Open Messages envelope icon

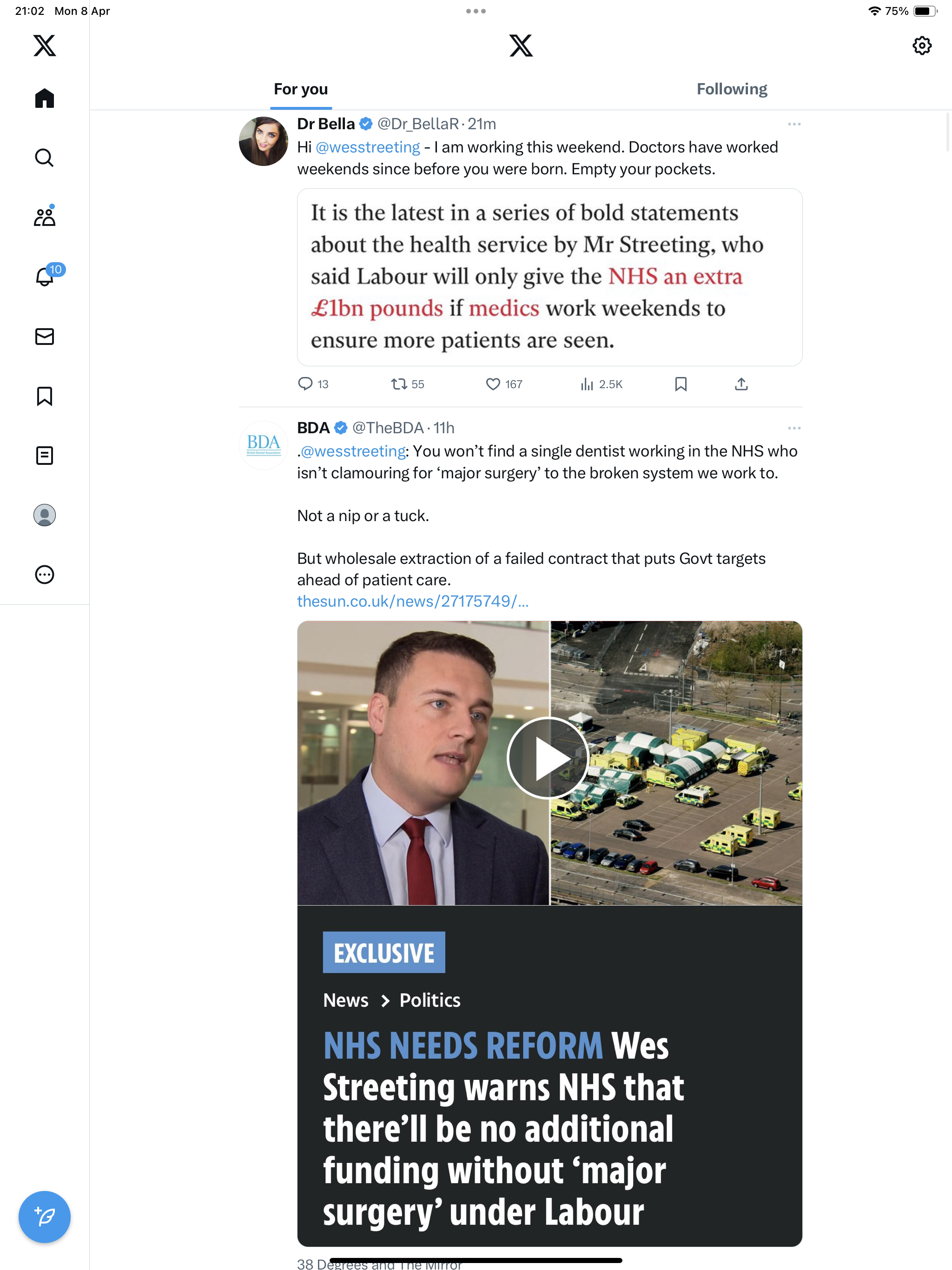click(x=44, y=337)
